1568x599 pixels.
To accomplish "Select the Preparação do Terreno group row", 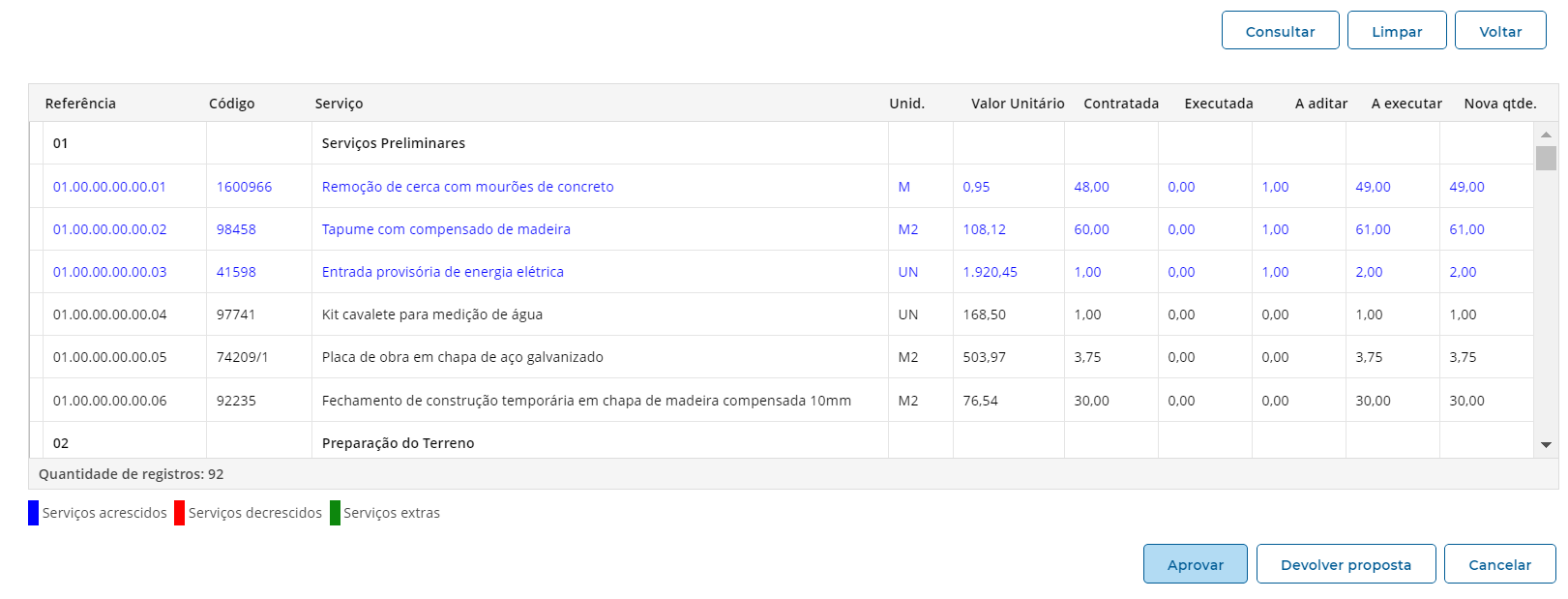I will pyautogui.click(x=398, y=443).
